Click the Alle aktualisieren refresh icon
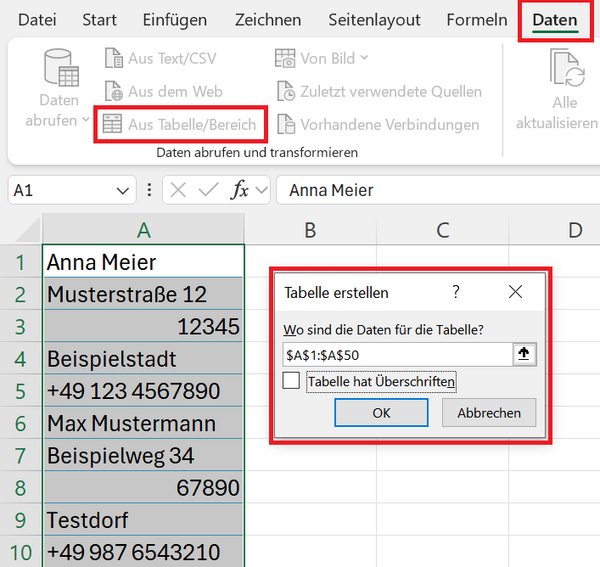This screenshot has height=567, width=600. tap(567, 68)
